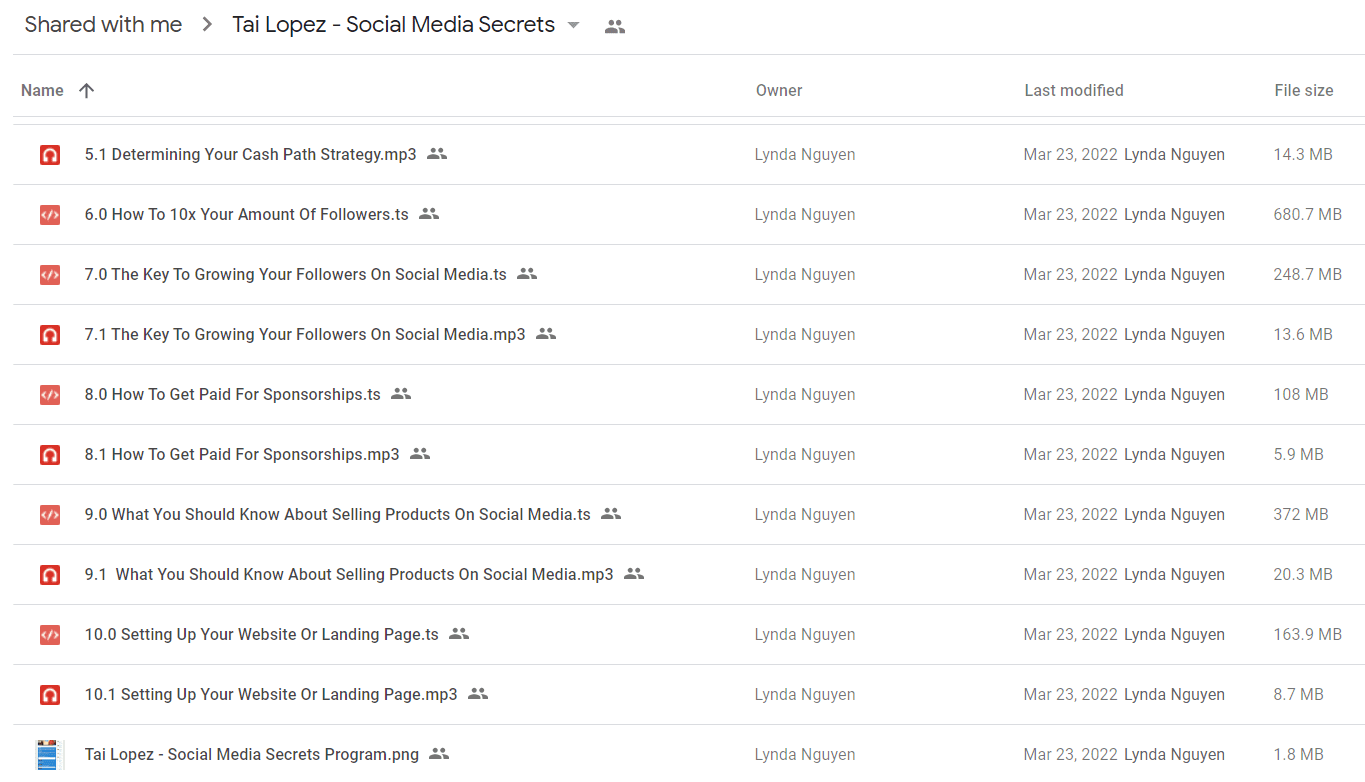
Task: Click shared-people icon beside 10.0 Setting Up Your Website.ts
Action: (x=459, y=634)
